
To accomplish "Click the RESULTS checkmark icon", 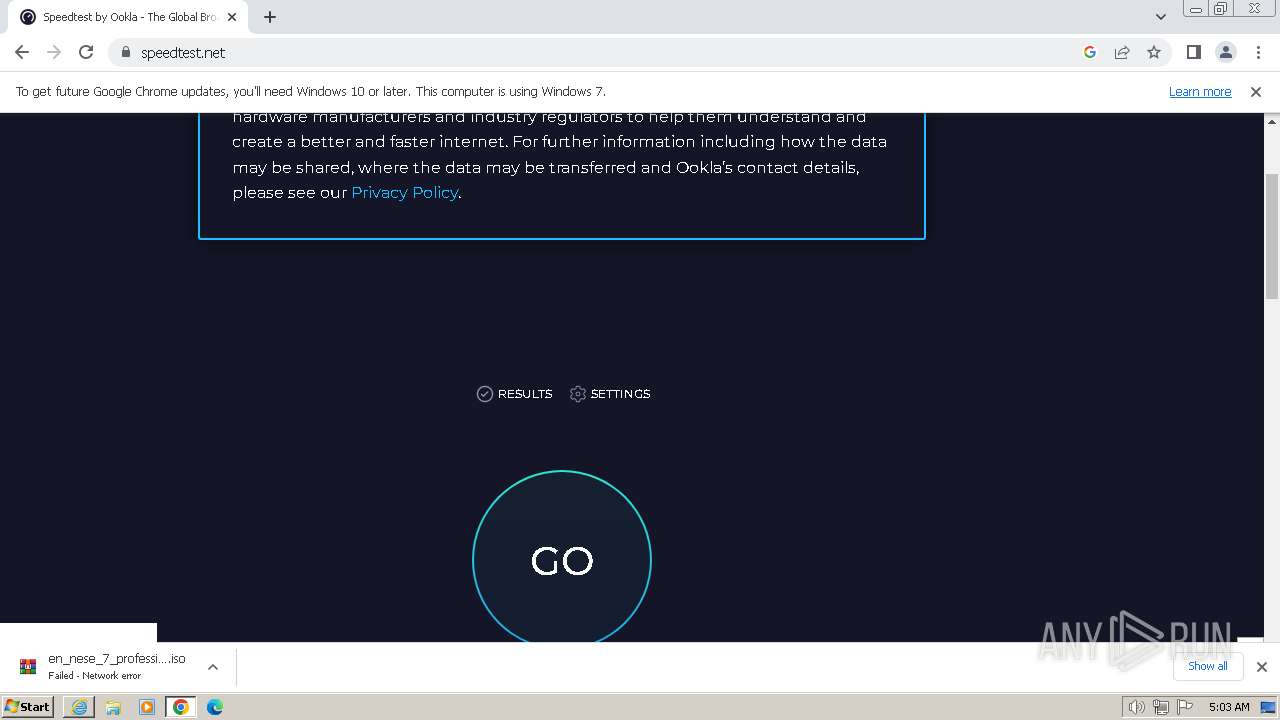I will coord(485,394).
